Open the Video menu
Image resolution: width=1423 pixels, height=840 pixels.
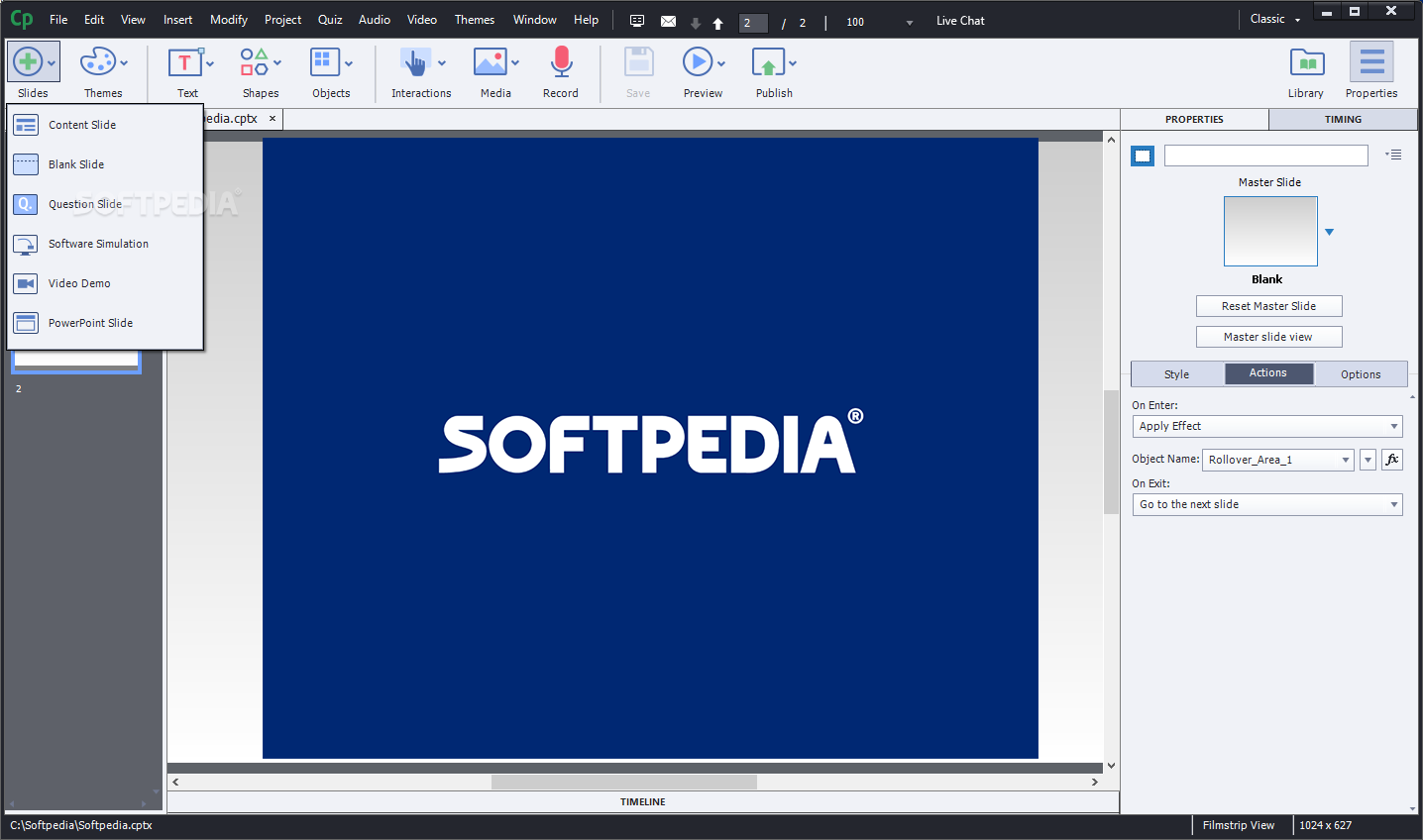coord(422,20)
